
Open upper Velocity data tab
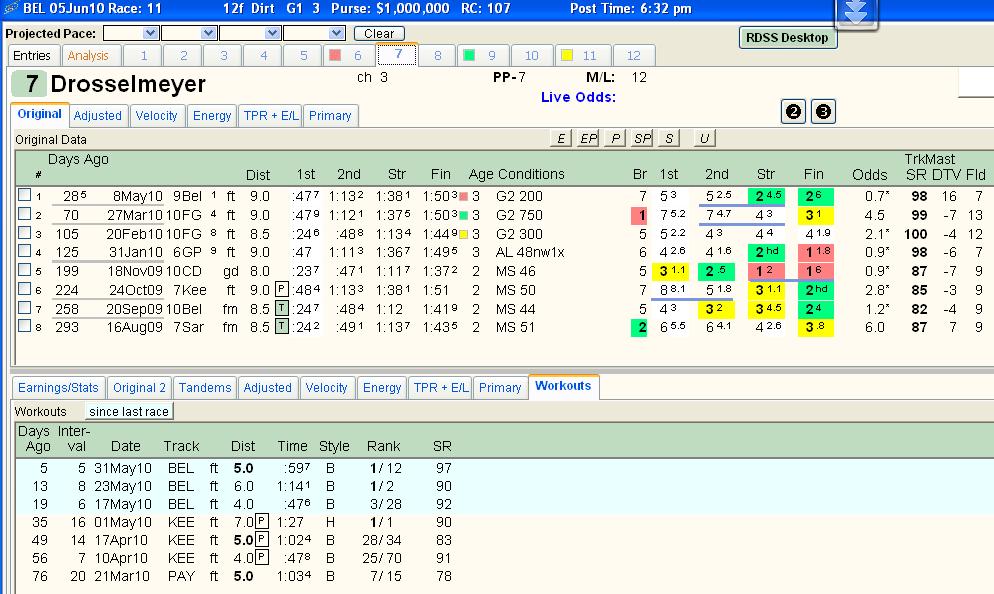click(157, 116)
